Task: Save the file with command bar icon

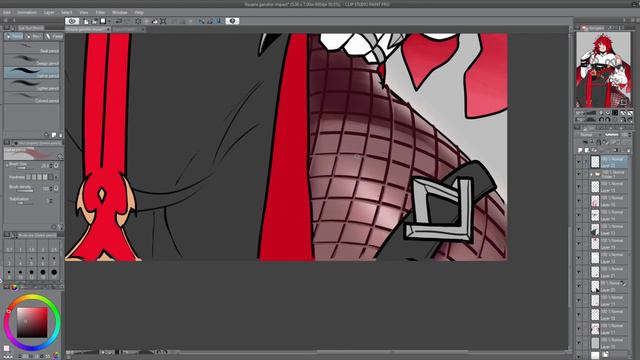Action: pyautogui.click(x=103, y=21)
